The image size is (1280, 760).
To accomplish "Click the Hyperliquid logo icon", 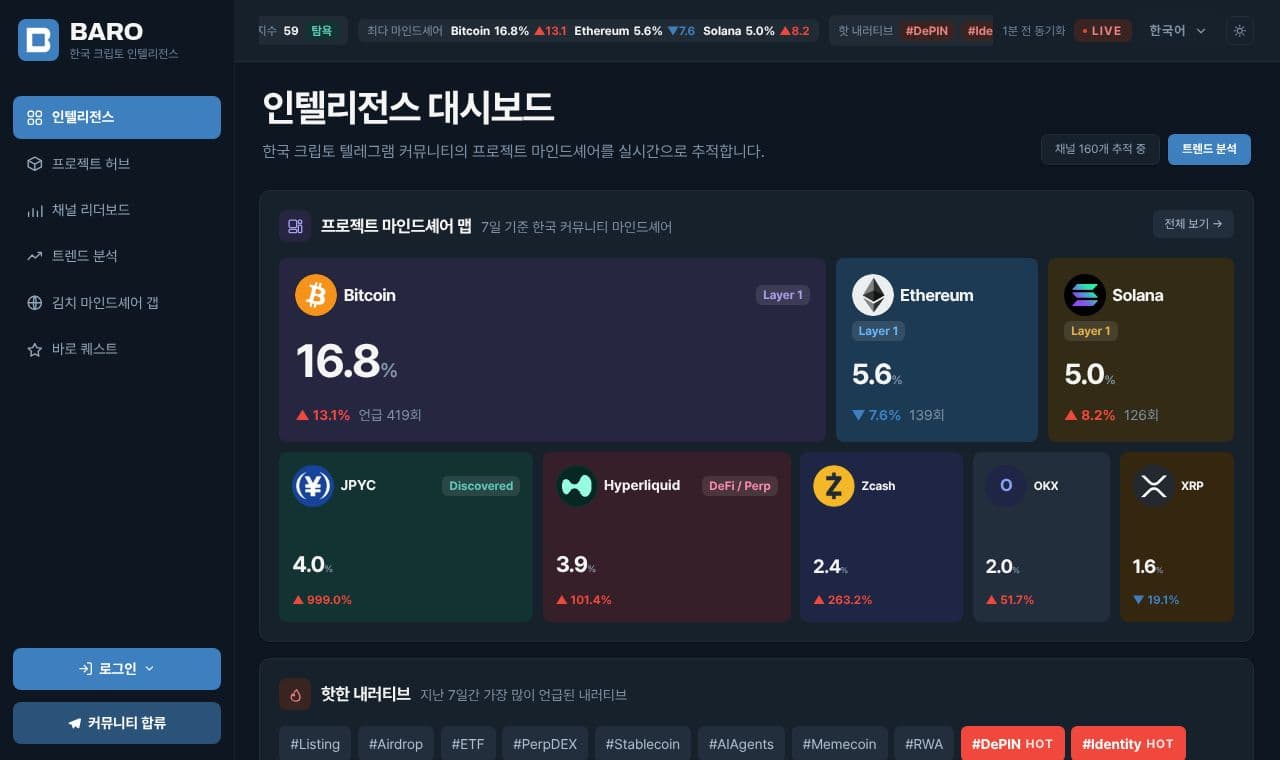I will (x=577, y=486).
